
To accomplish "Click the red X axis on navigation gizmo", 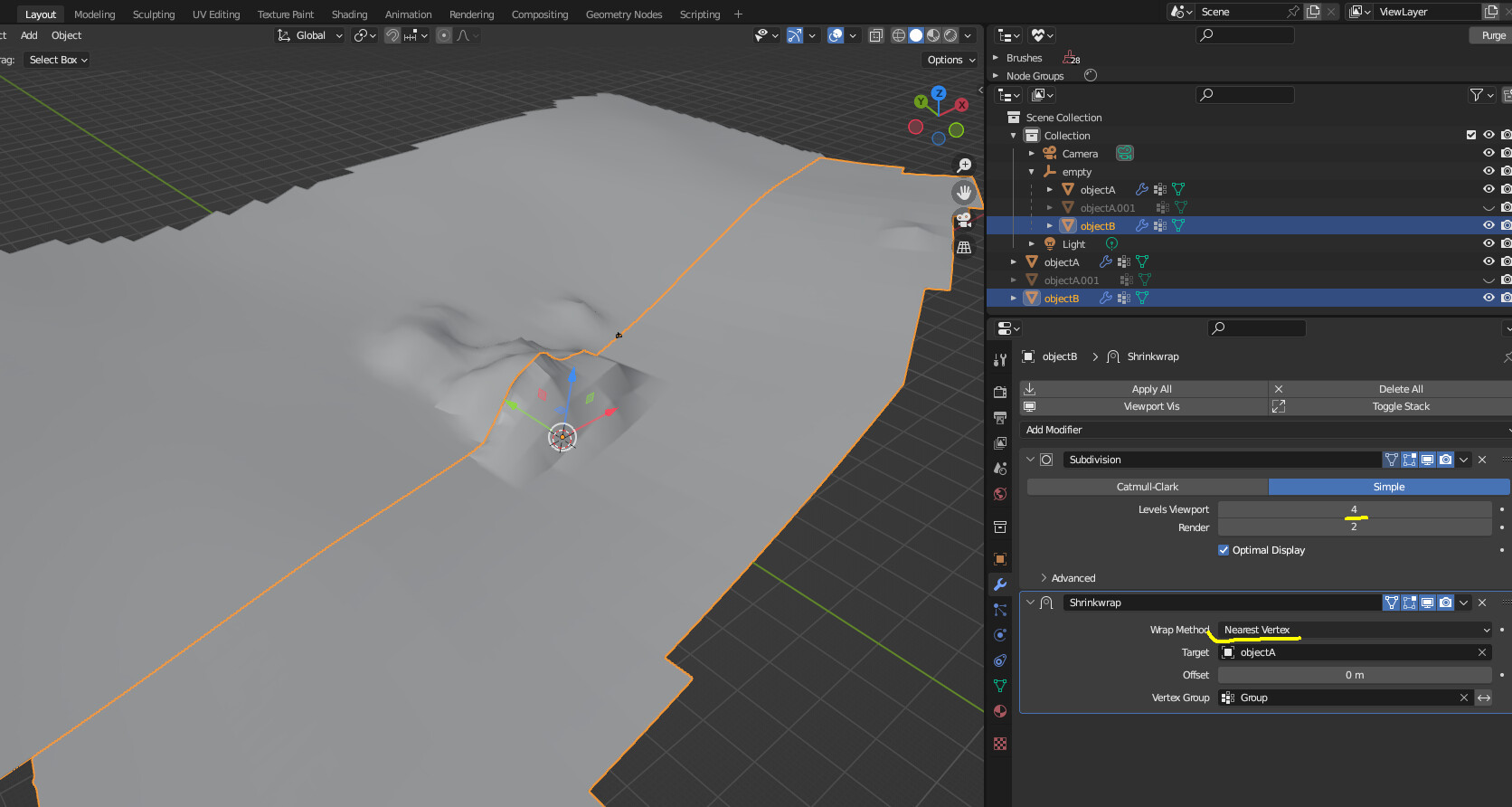I will click(x=961, y=105).
